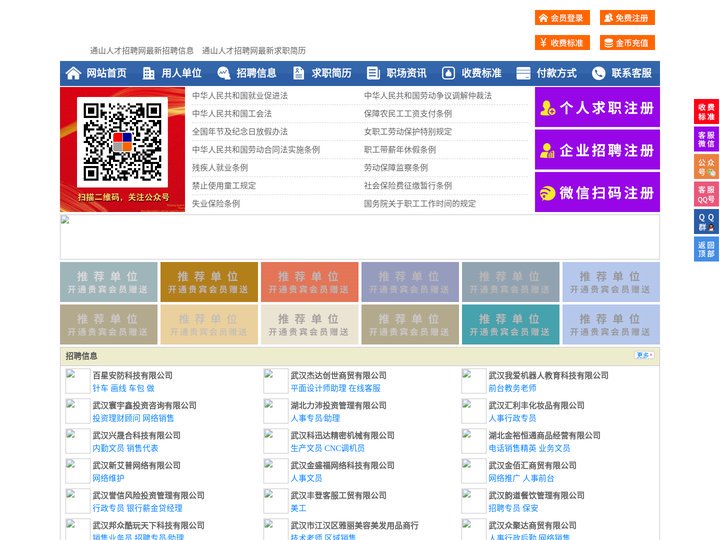Click the chat icon beside 招聘信息
This screenshot has height=540, width=720.
pyautogui.click(x=223, y=73)
